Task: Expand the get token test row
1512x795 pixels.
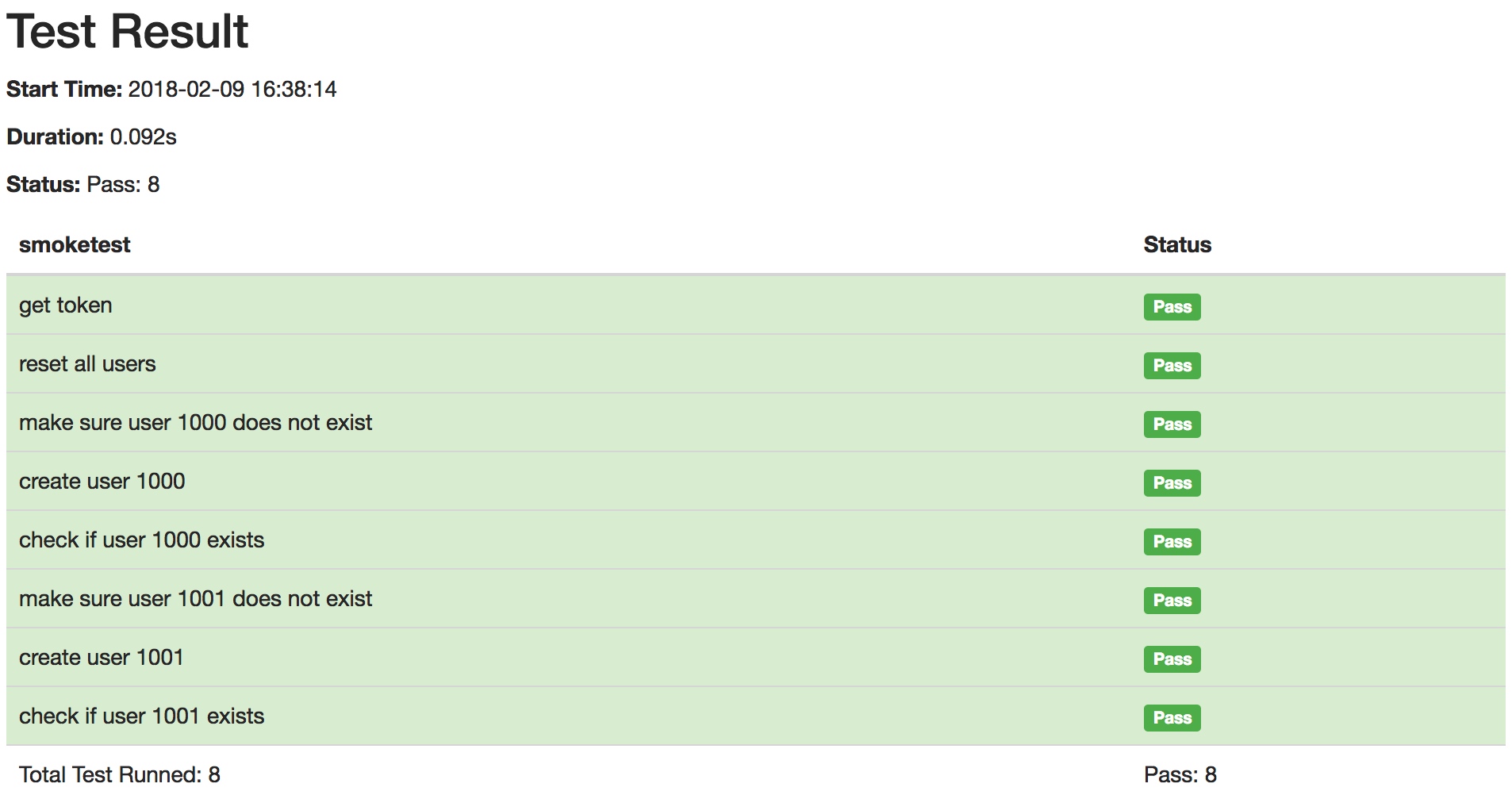Action: pos(755,305)
